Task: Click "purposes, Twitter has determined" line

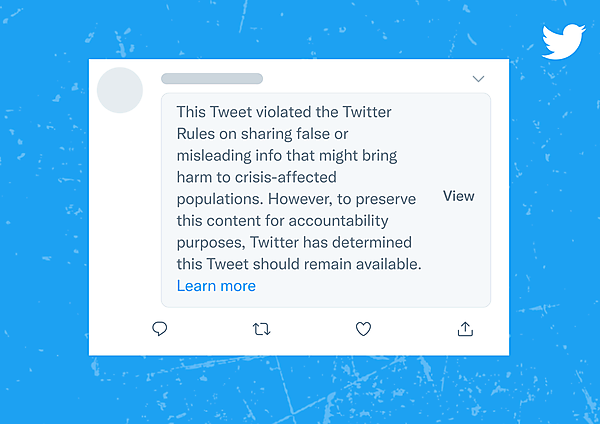Action: (x=294, y=242)
